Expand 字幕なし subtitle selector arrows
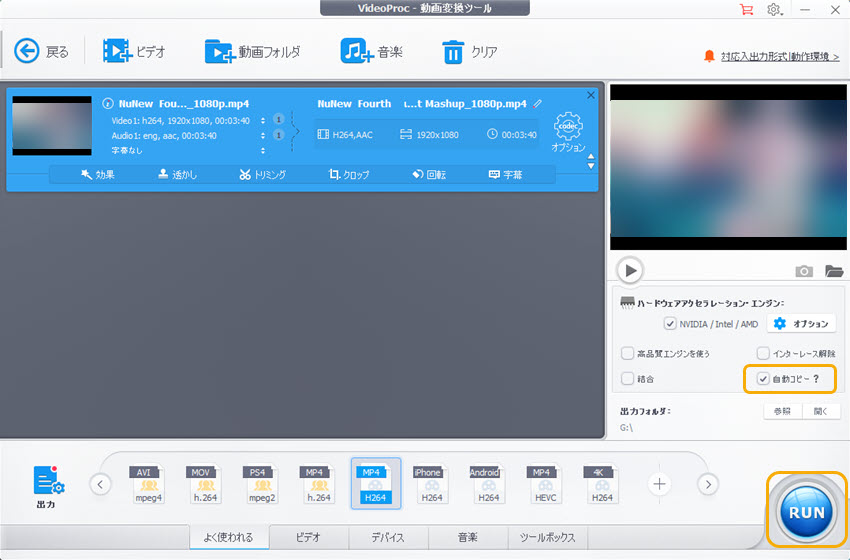The height and width of the screenshot is (560, 850). coord(263,150)
